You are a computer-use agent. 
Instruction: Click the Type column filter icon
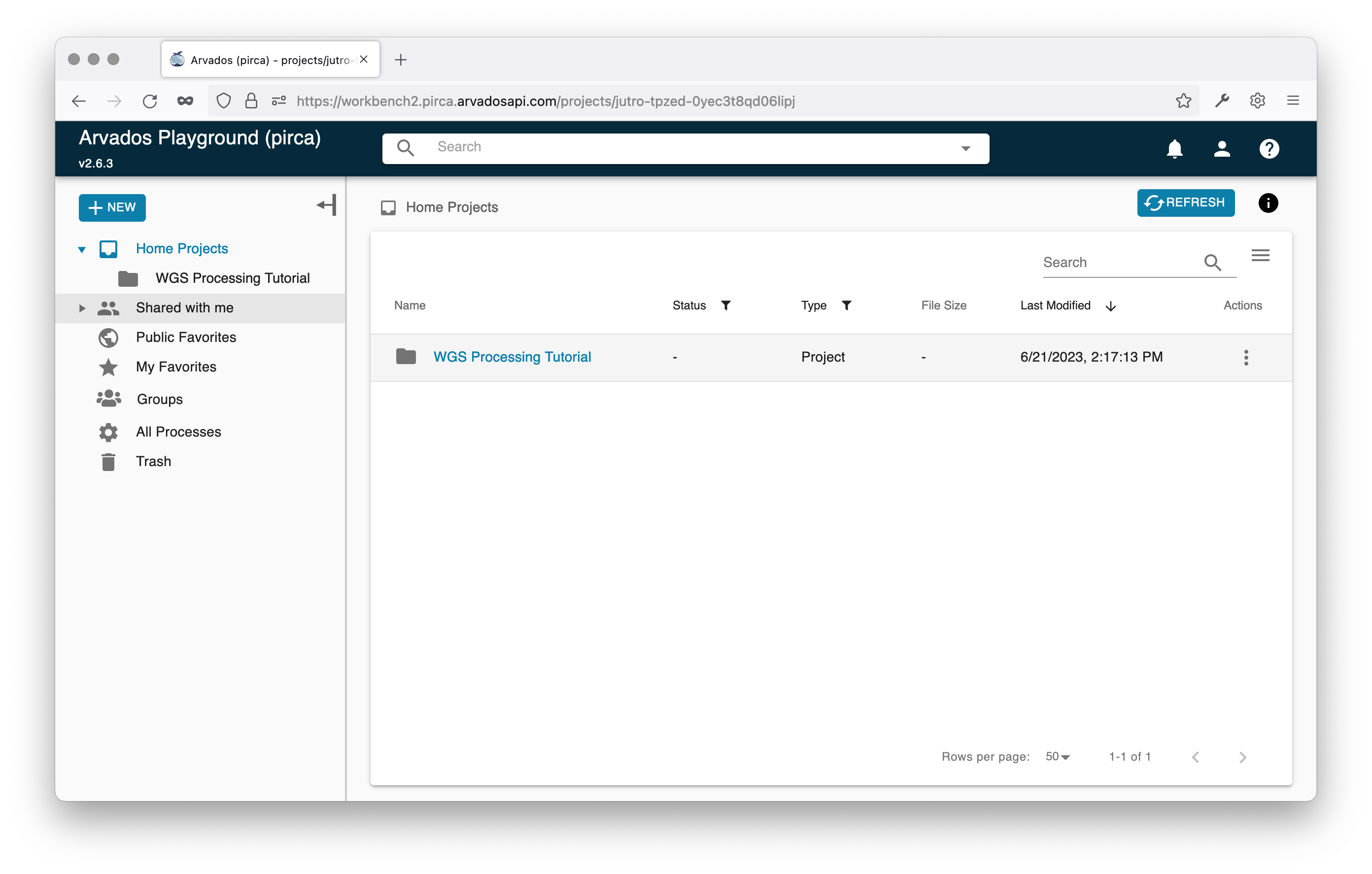pos(846,305)
